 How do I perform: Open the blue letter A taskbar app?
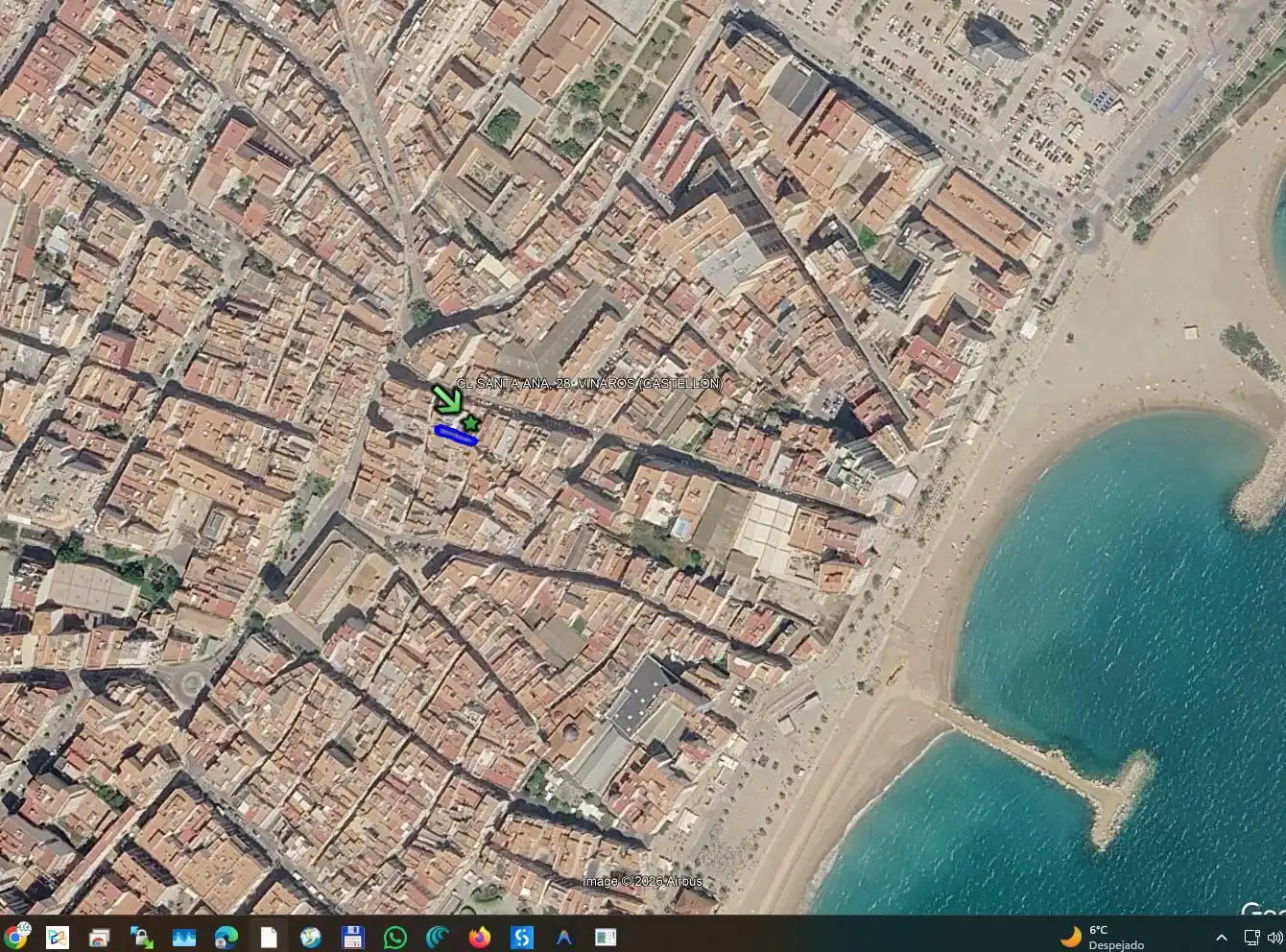(563, 937)
